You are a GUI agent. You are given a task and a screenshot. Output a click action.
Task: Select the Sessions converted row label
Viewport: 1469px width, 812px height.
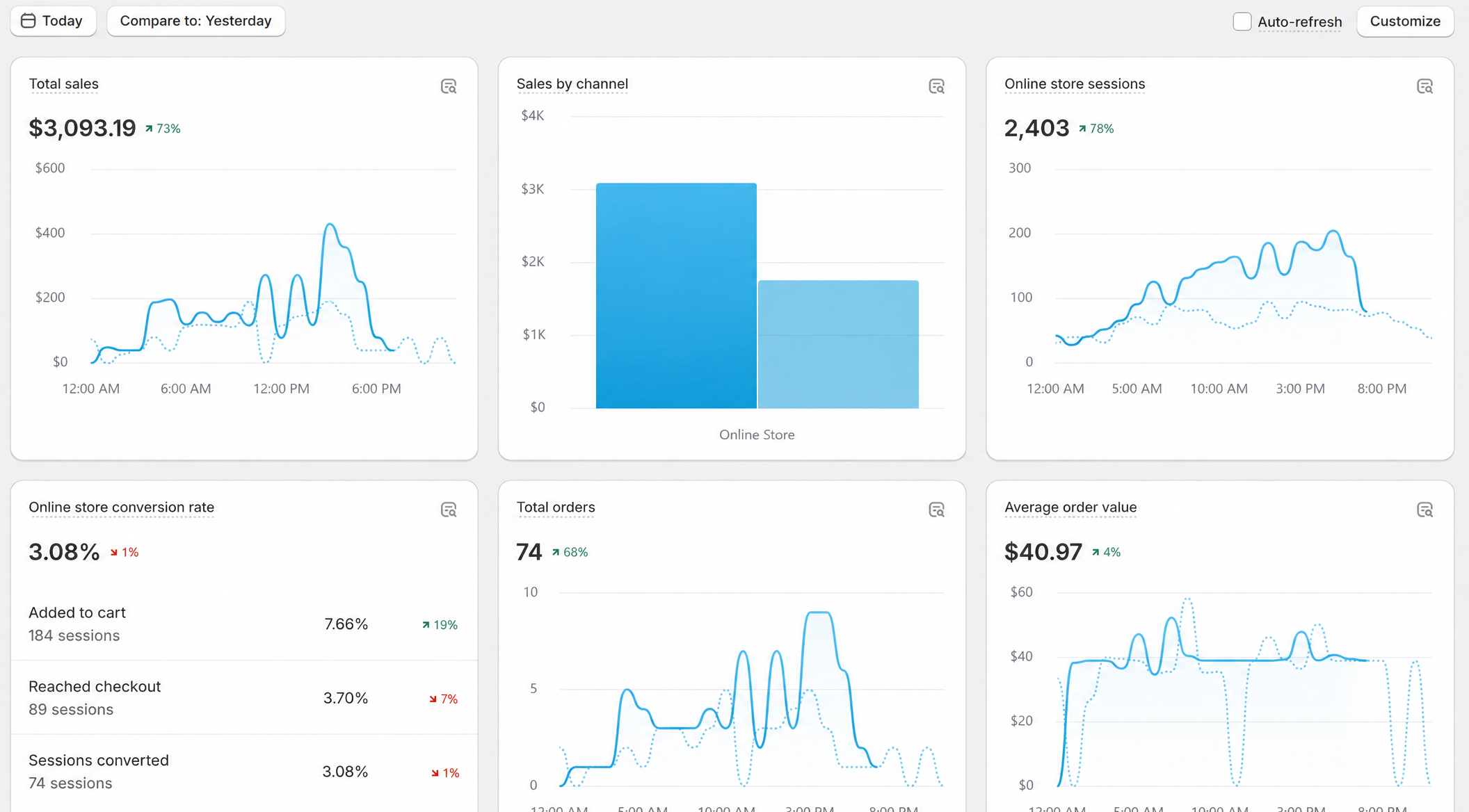tap(99, 760)
